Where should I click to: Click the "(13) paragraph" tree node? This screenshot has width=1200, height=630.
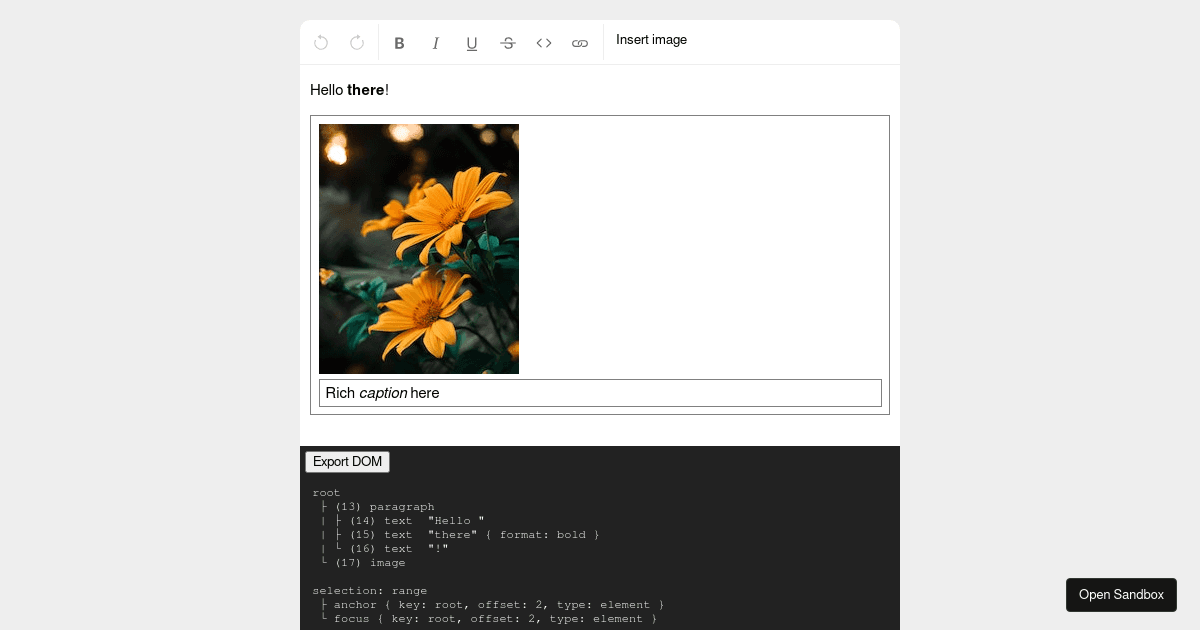point(384,507)
